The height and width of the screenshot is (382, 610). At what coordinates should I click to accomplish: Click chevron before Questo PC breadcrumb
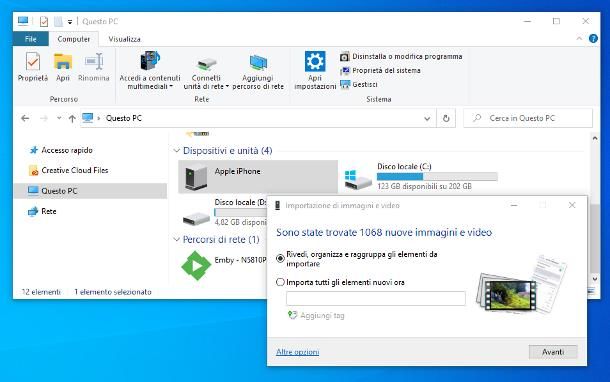[99, 118]
